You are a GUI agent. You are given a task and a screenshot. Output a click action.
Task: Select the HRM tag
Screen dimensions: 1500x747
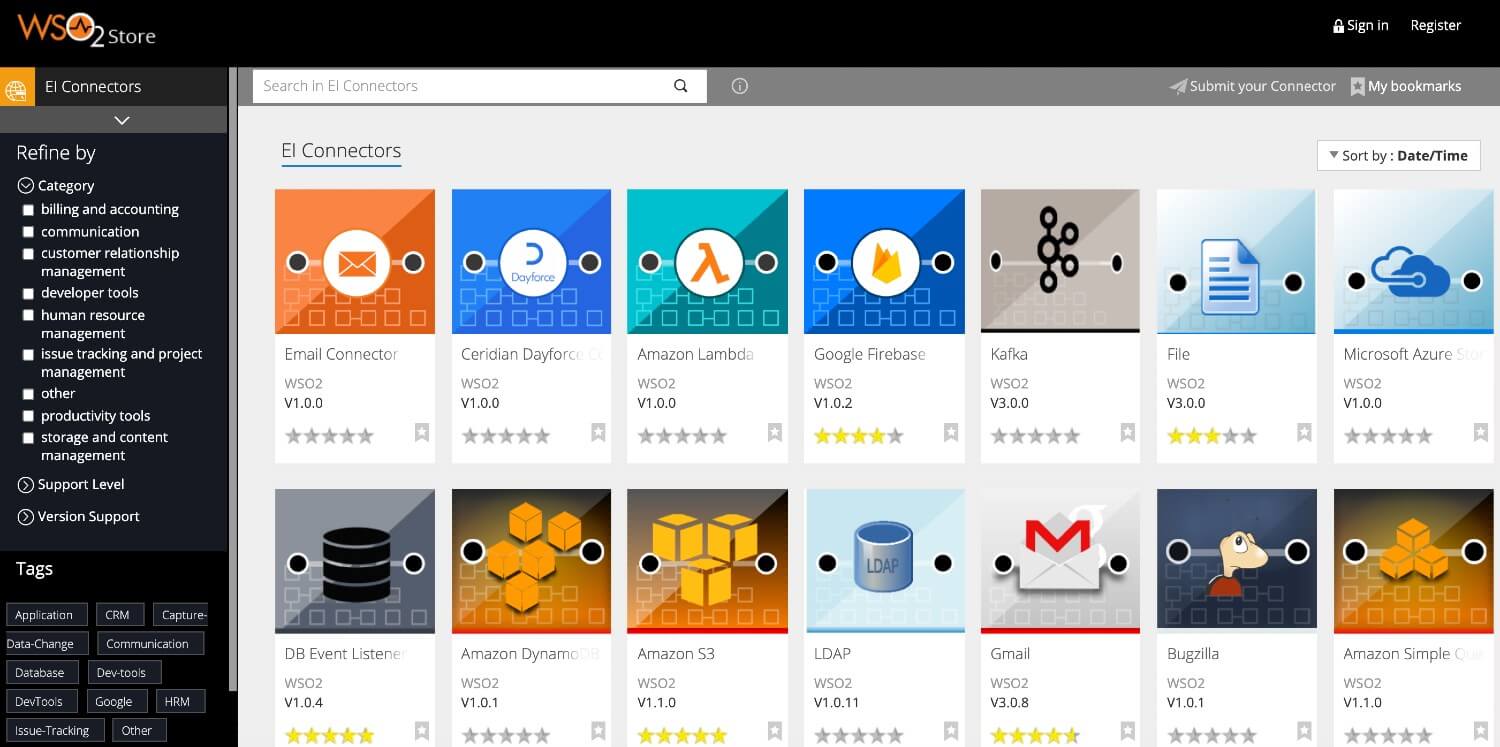point(180,702)
